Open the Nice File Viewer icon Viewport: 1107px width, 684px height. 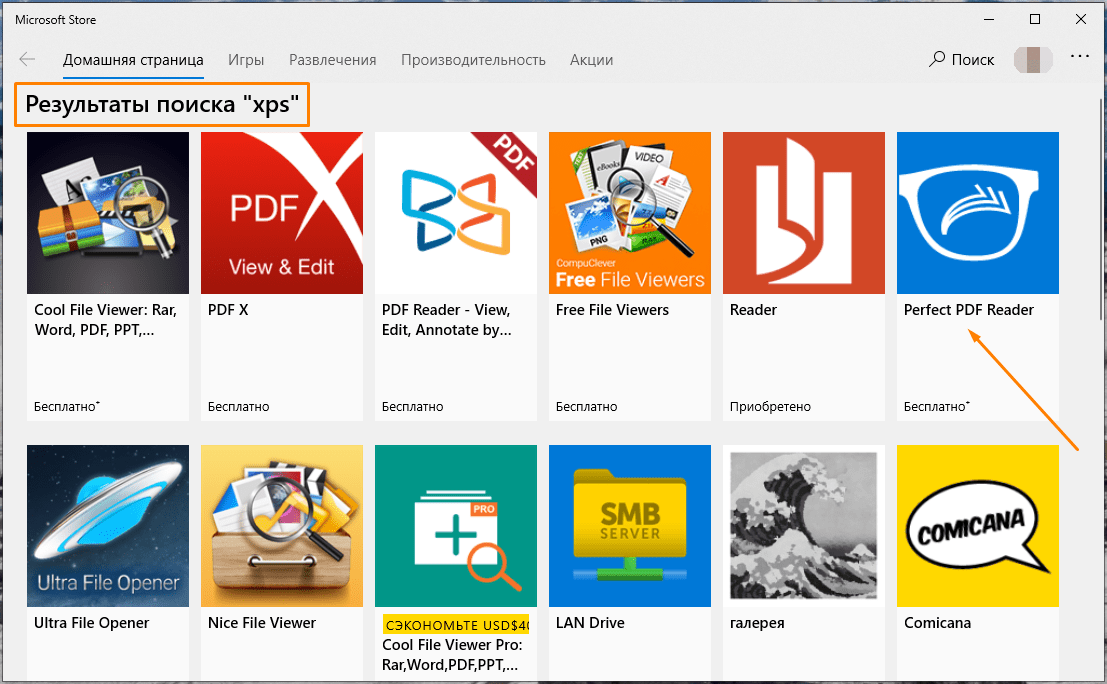[282, 526]
